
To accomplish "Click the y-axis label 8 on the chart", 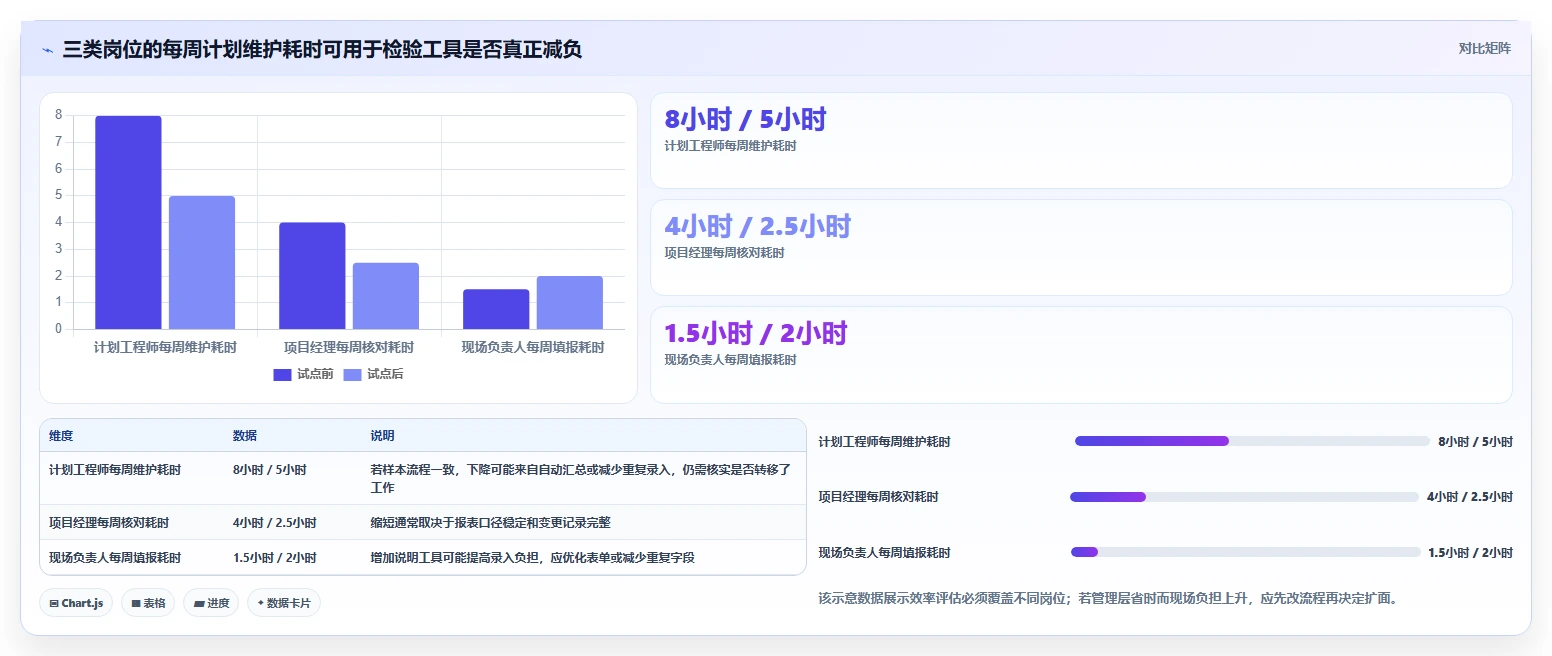I will click(59, 115).
